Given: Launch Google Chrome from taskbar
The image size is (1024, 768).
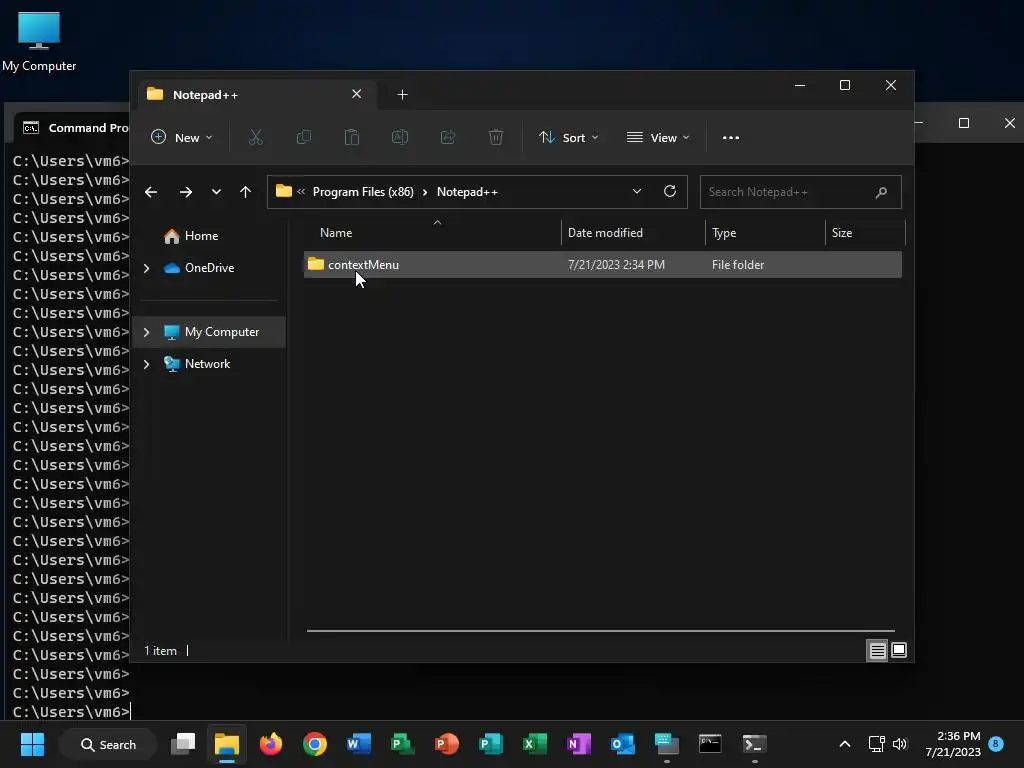Looking at the screenshot, I should (x=315, y=744).
